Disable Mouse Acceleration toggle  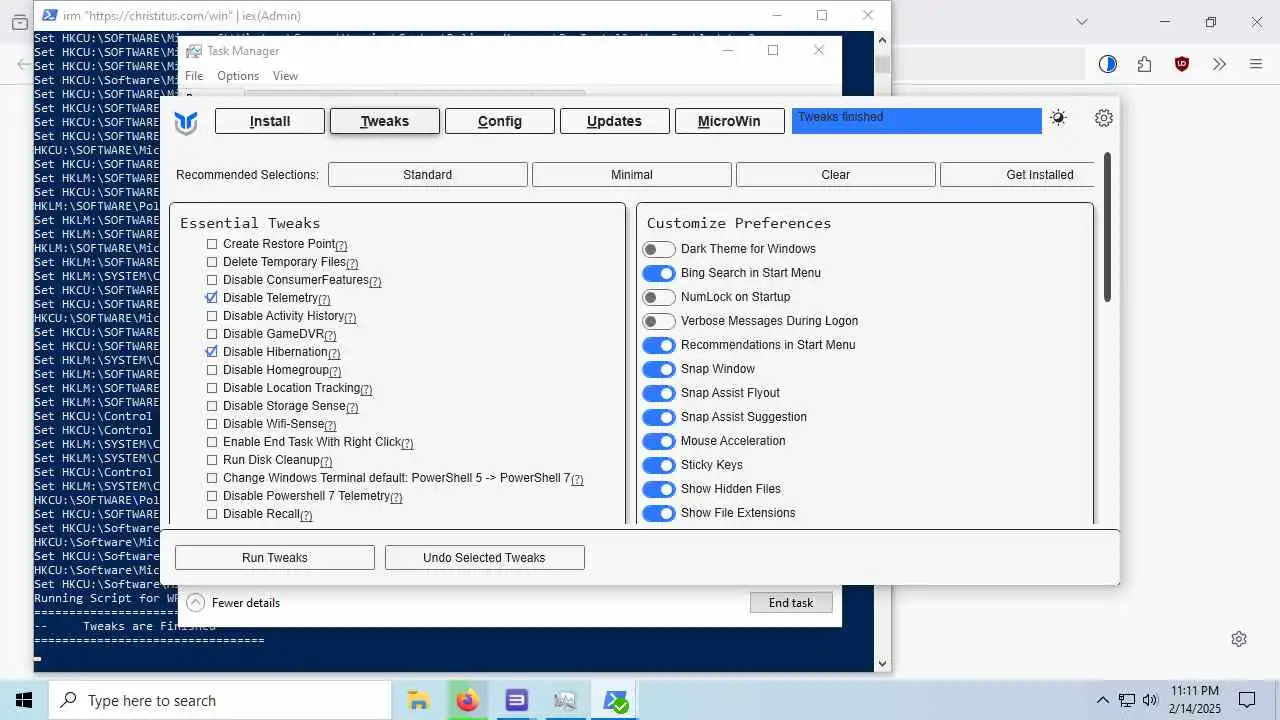(x=659, y=441)
